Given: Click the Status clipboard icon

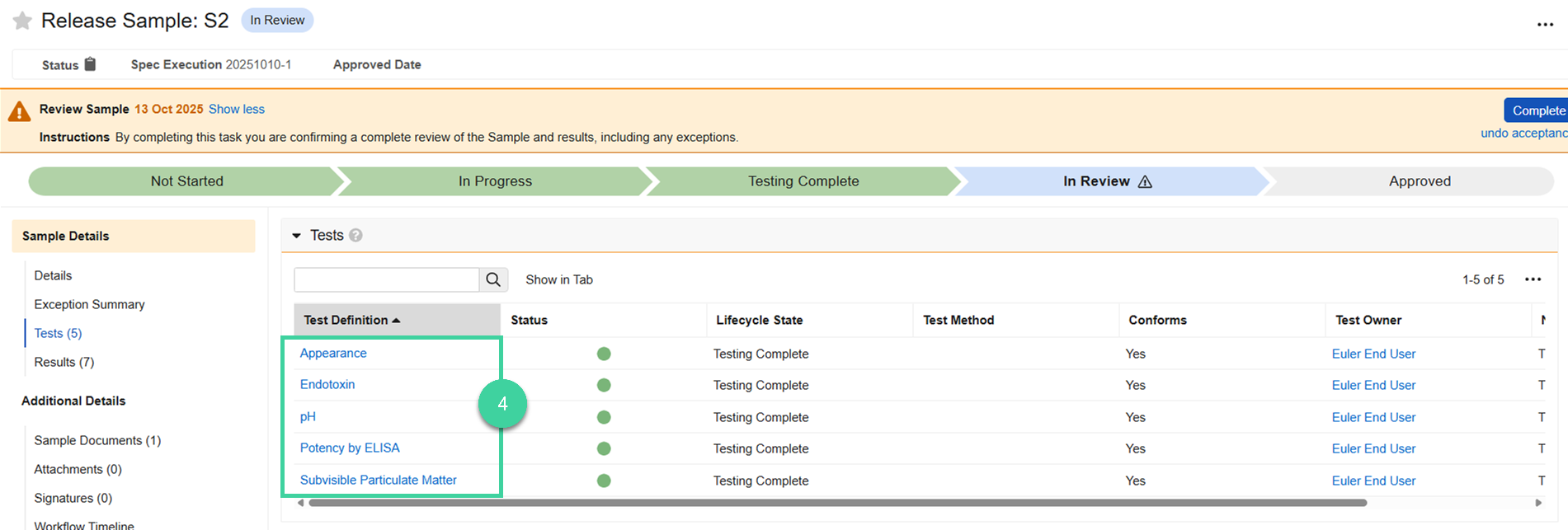Looking at the screenshot, I should [91, 64].
